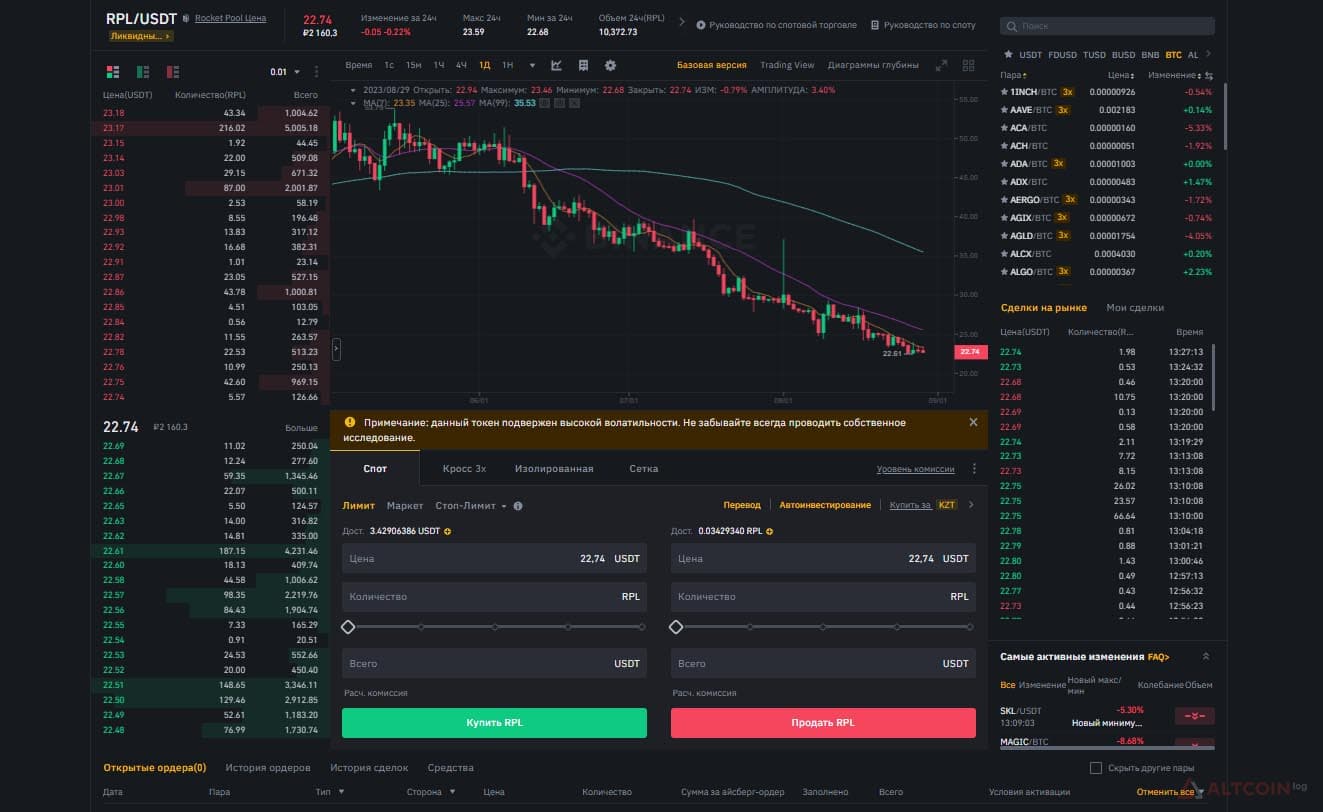Open Order history tab
This screenshot has width=1323, height=812.
point(268,768)
